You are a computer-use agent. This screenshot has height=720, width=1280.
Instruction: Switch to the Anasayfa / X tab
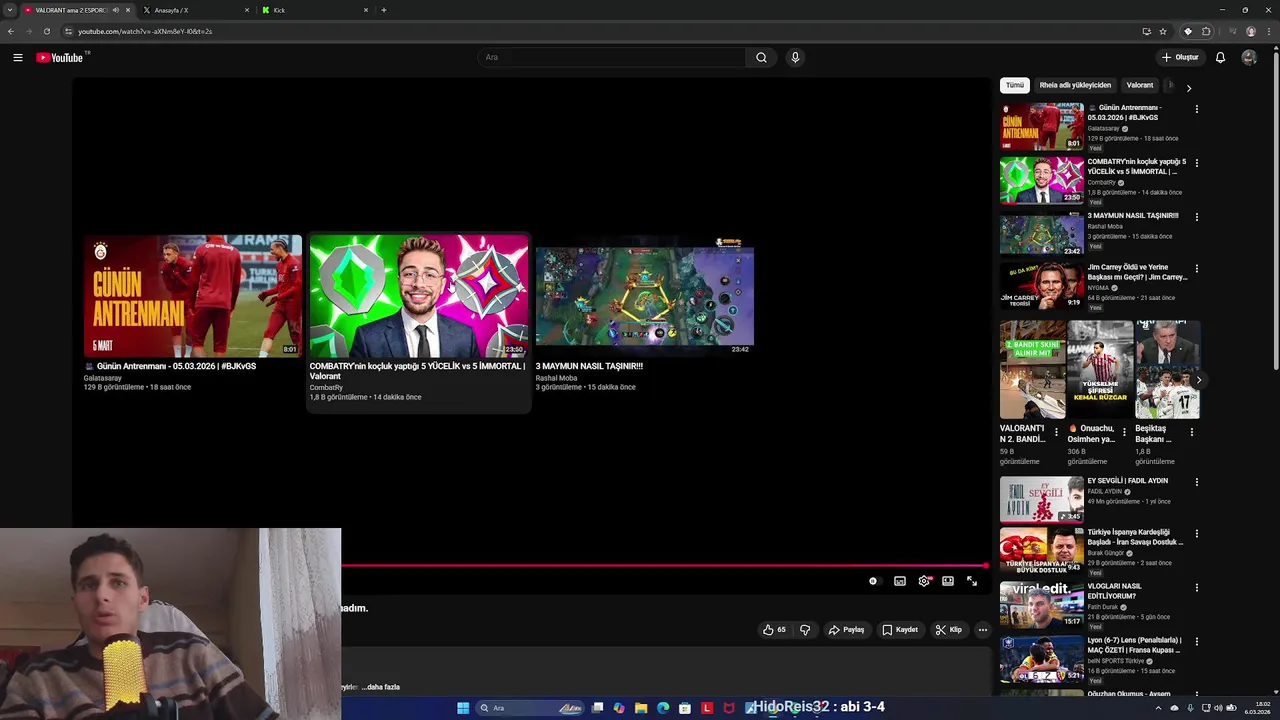(x=195, y=10)
